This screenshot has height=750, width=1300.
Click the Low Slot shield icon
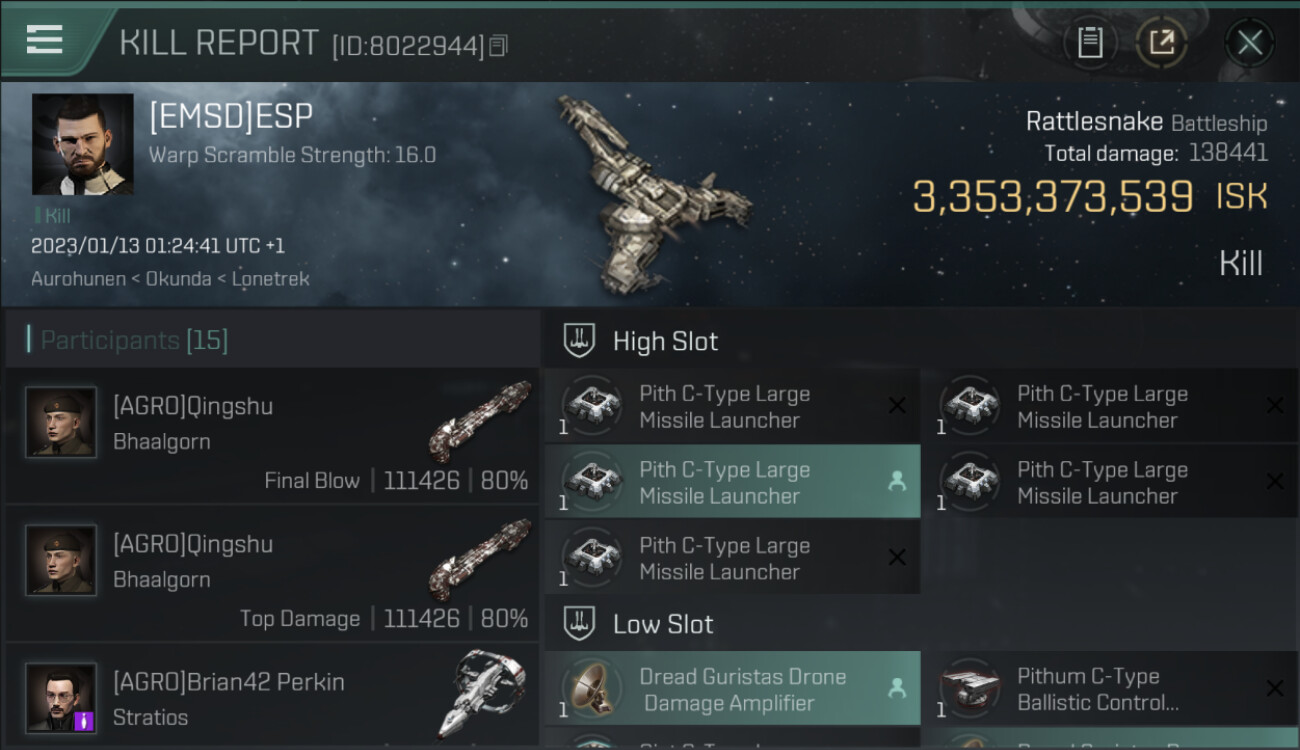(x=579, y=624)
